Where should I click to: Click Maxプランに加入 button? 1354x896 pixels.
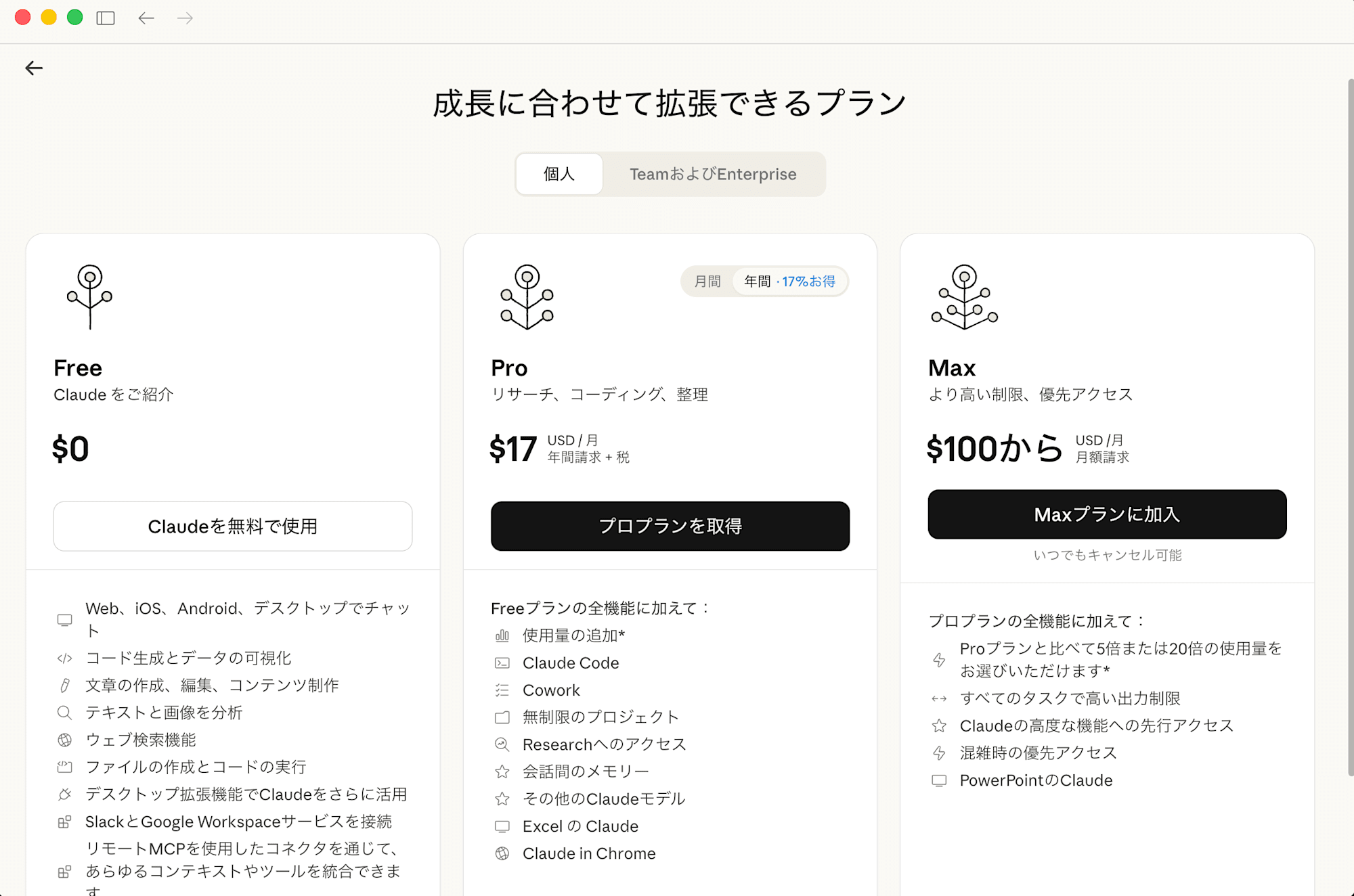tap(1107, 514)
